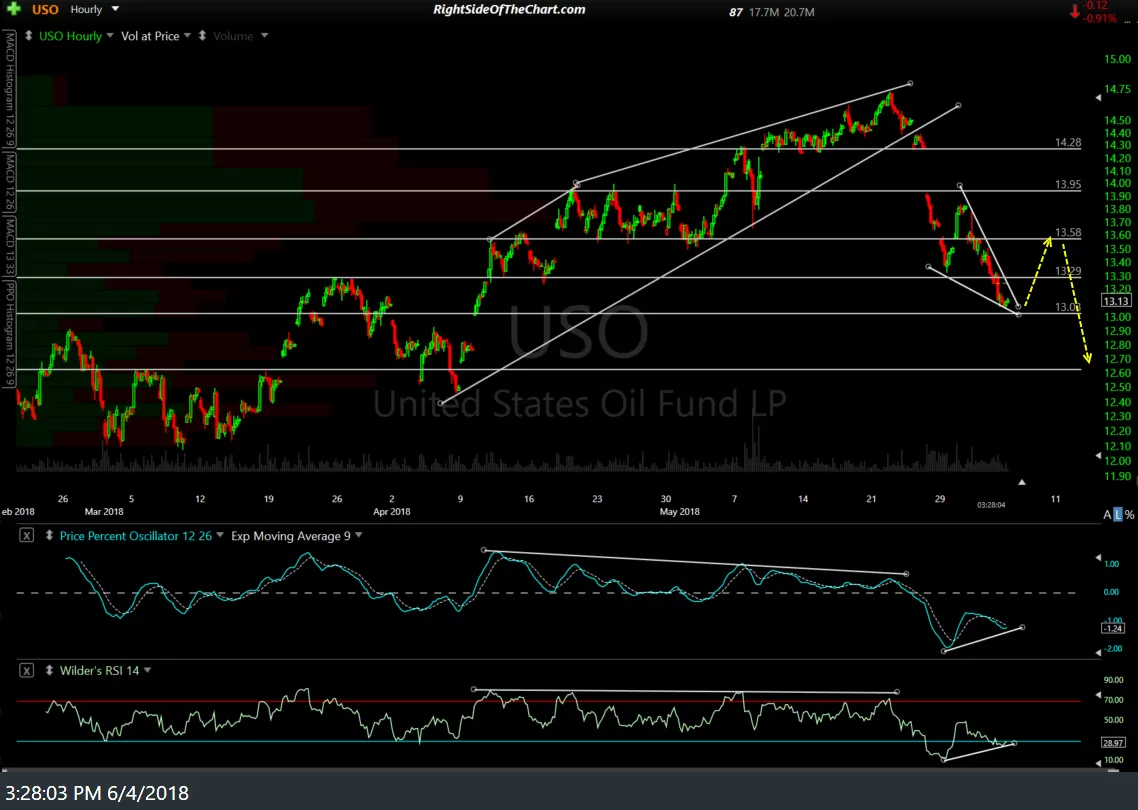Screen dimensions: 1138x810
Task: Click the Price Percent Oscillator 12 26 label
Action: (136, 536)
